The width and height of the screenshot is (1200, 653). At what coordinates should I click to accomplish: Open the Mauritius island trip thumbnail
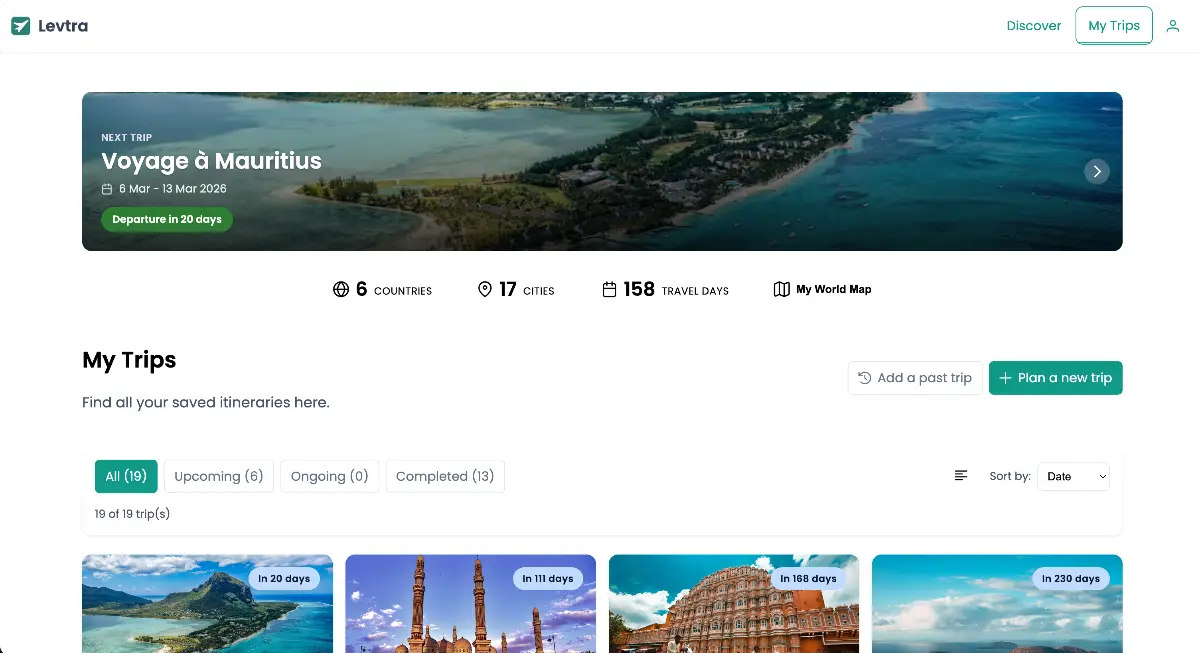pyautogui.click(x=207, y=605)
